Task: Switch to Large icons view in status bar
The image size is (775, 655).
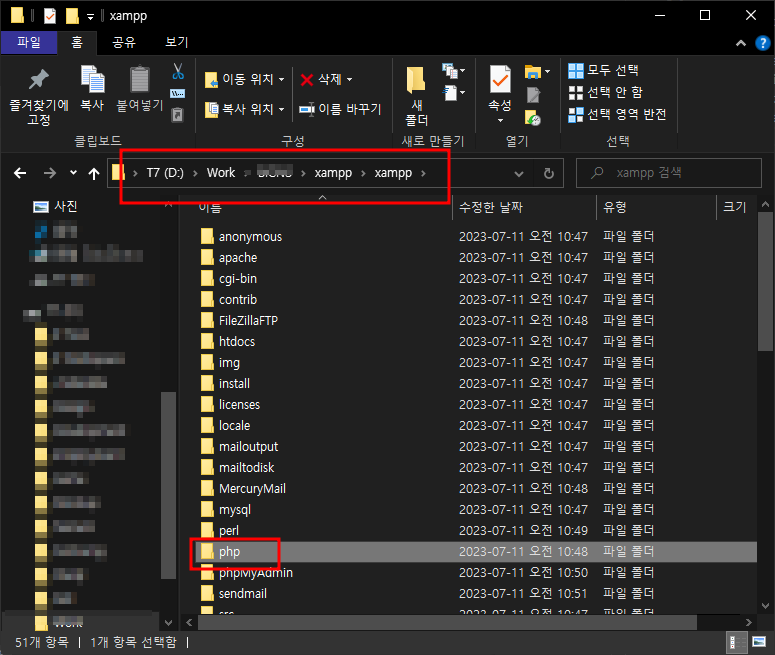Action: (x=759, y=642)
